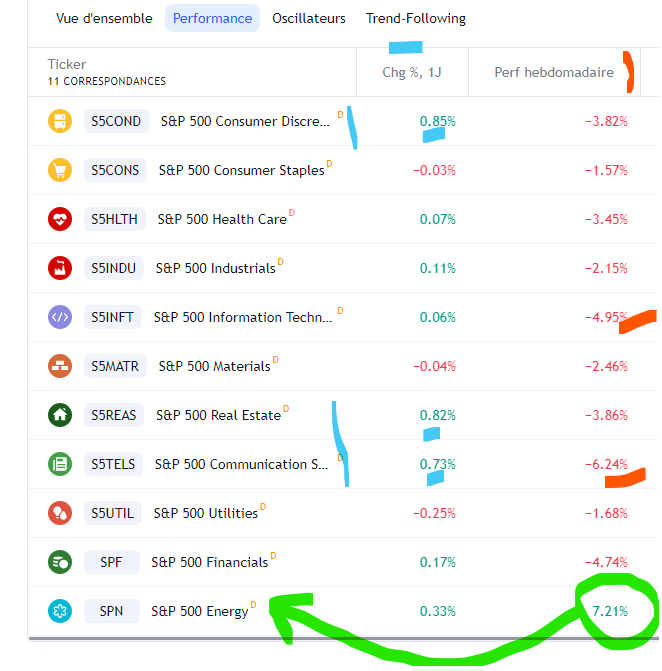The image size is (662, 671).
Task: Open the S5CONS ticker badge
Action: click(115, 170)
